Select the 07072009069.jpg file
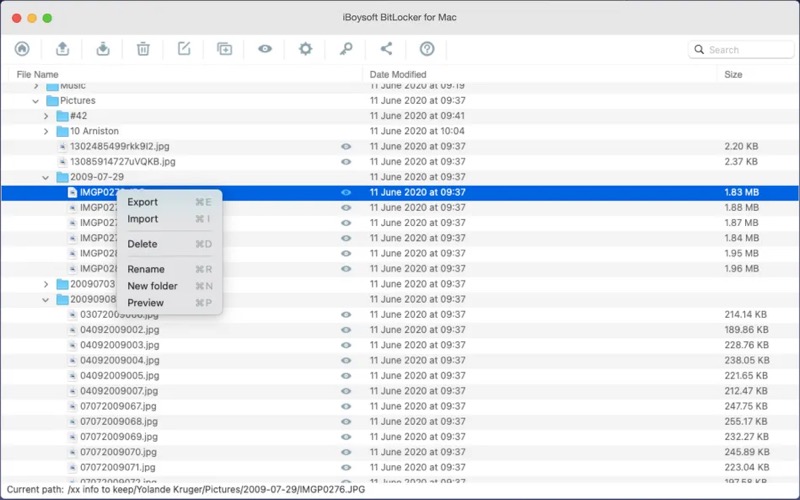 tap(119, 437)
